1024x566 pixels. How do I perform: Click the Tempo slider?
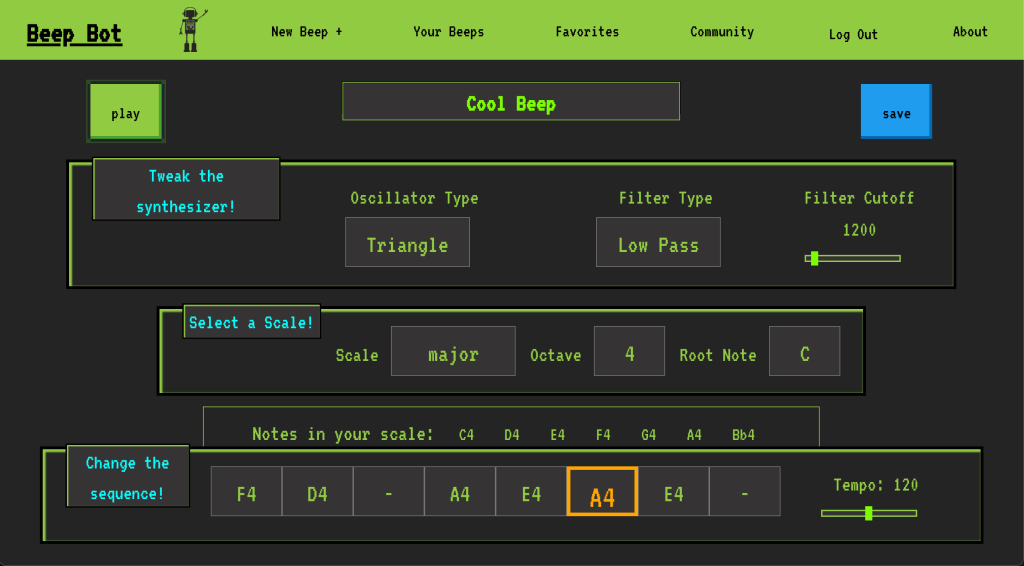[x=868, y=513]
